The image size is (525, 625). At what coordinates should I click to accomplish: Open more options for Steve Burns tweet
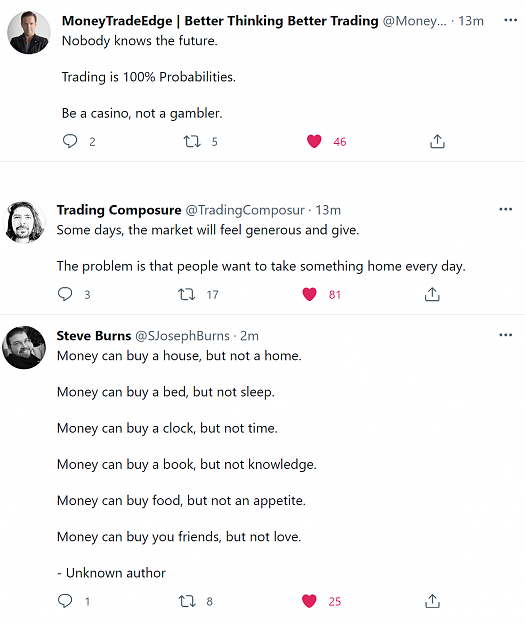coord(505,335)
